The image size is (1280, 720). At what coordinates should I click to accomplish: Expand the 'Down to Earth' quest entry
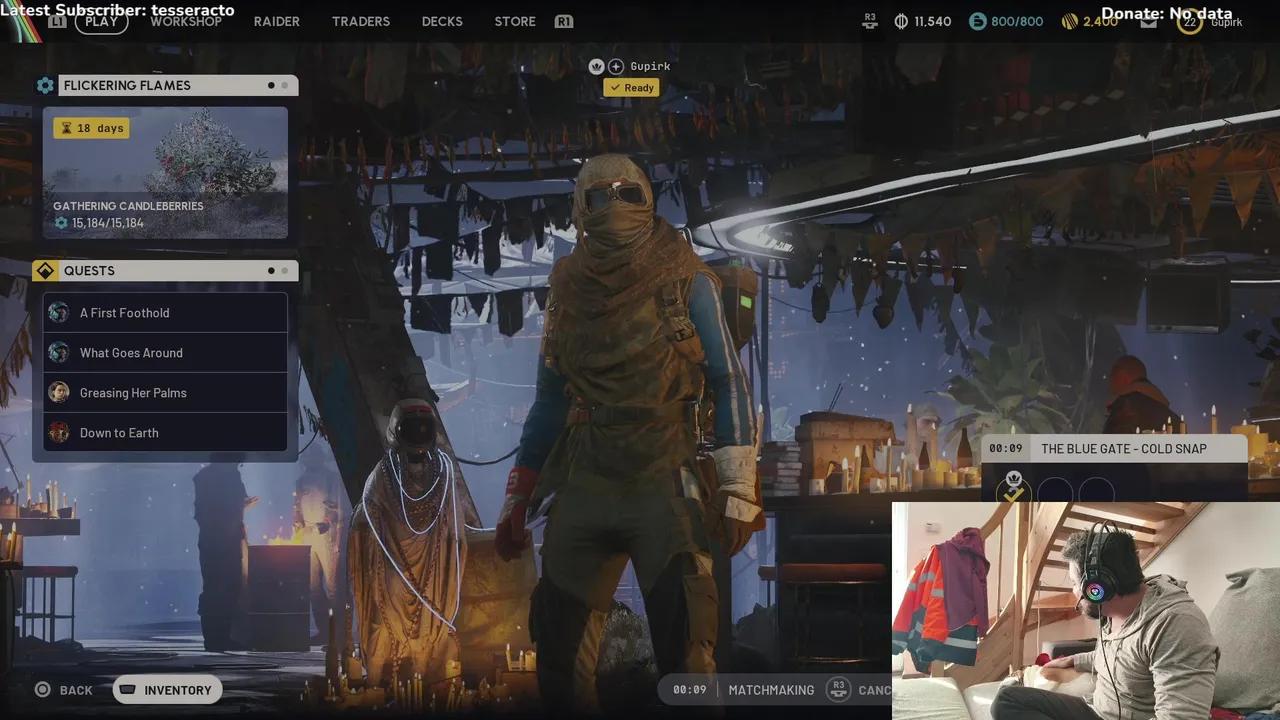coord(165,432)
